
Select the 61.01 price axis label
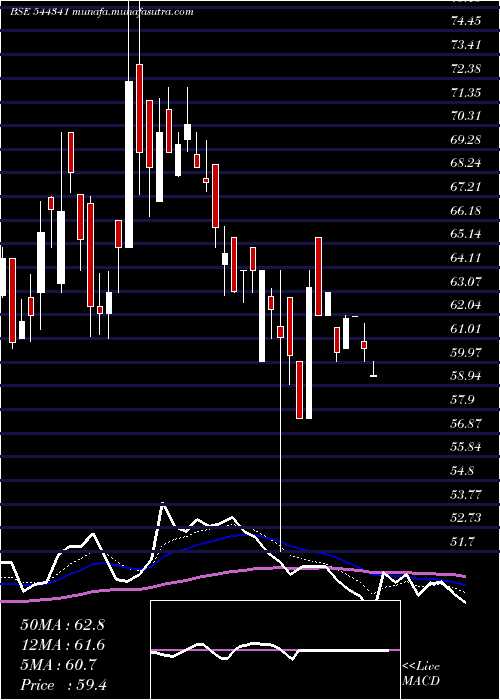[466, 329]
